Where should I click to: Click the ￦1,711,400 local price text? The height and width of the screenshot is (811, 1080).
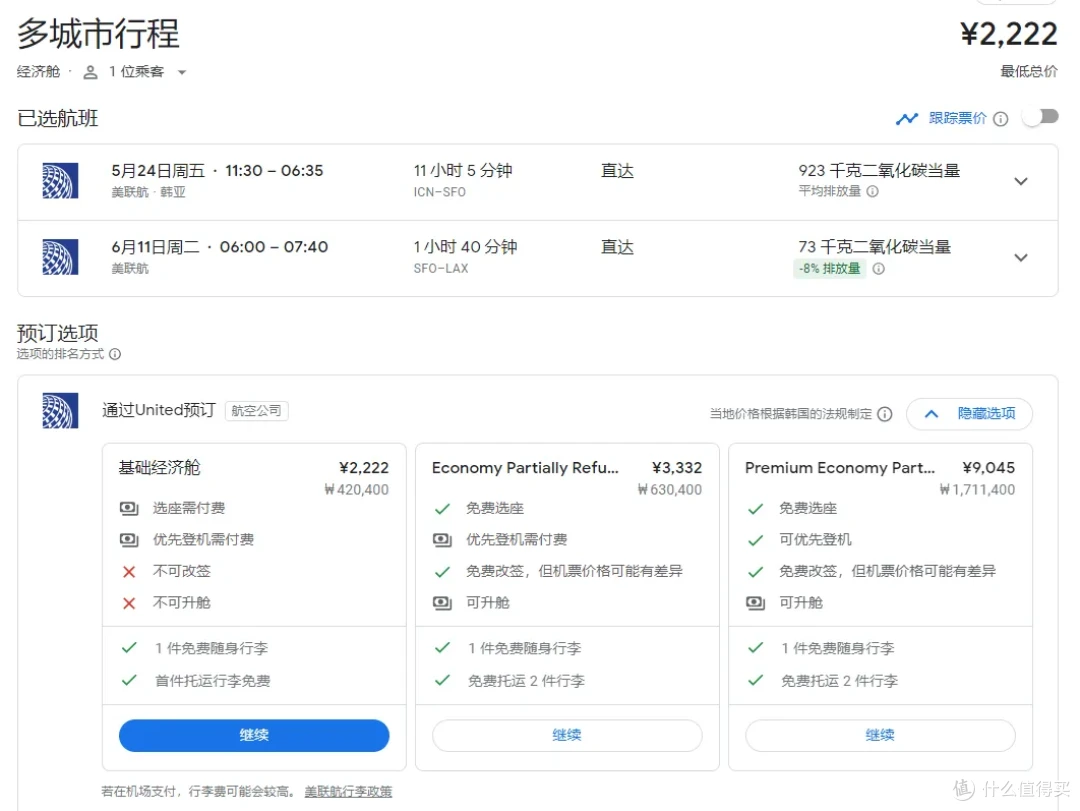pos(977,490)
